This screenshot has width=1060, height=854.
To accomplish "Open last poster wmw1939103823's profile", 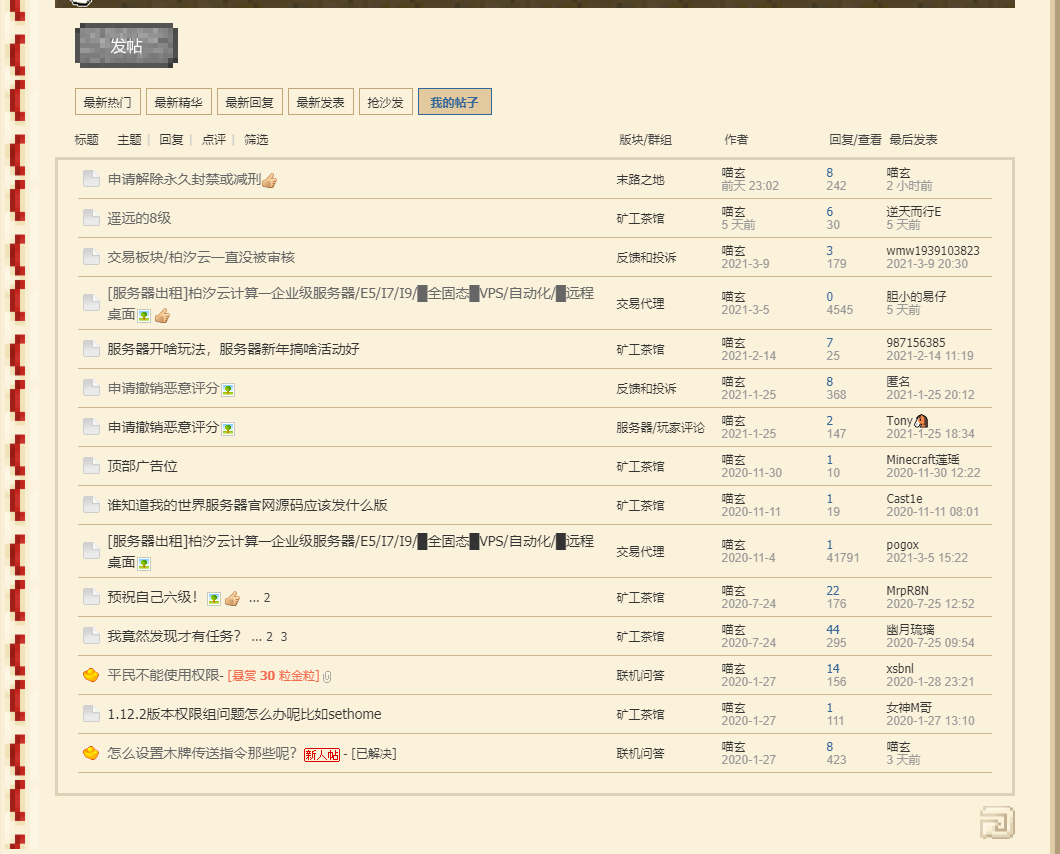I will [x=932, y=251].
